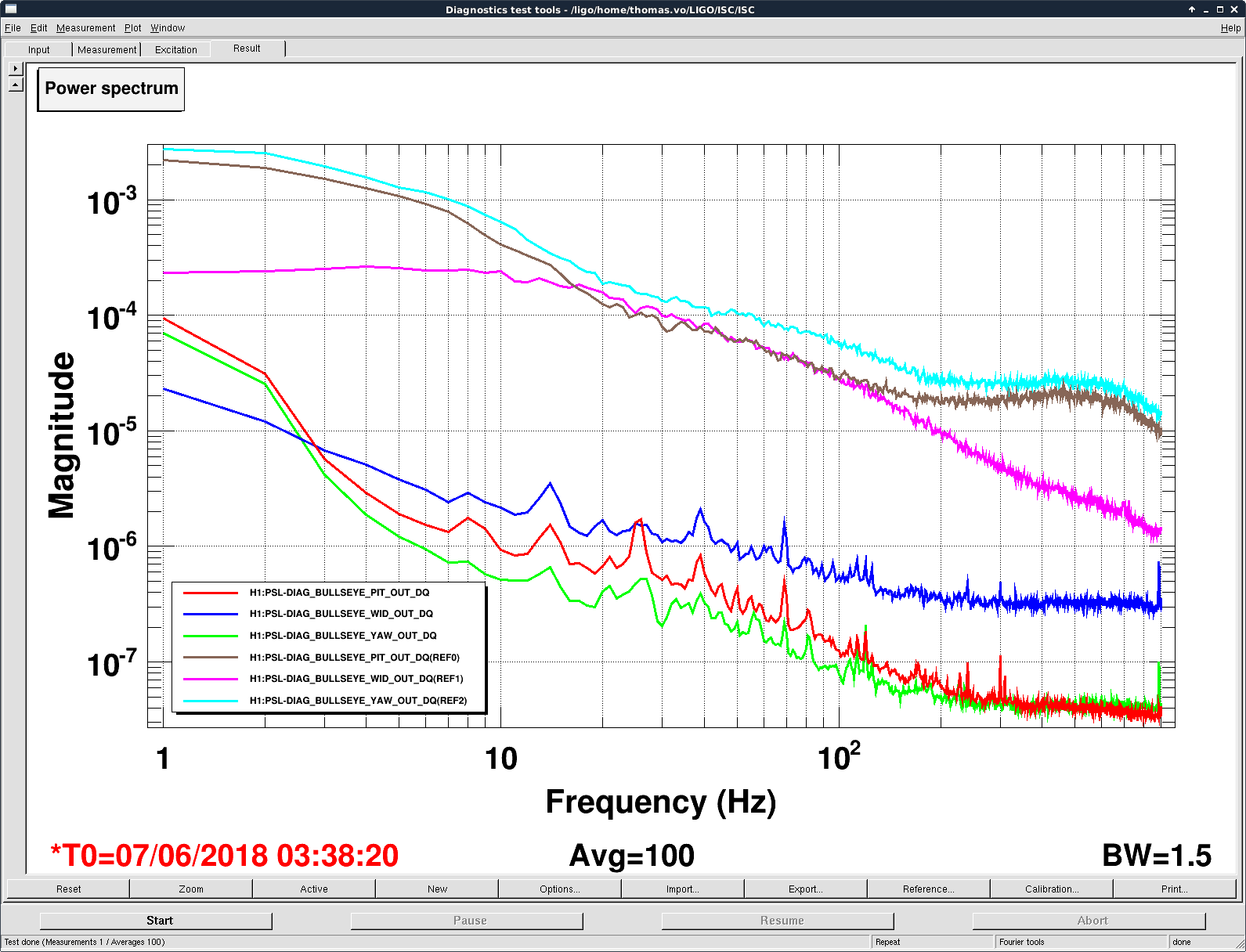Screen dimensions: 1246x952
Task: Select the Result tab
Action: click(247, 49)
